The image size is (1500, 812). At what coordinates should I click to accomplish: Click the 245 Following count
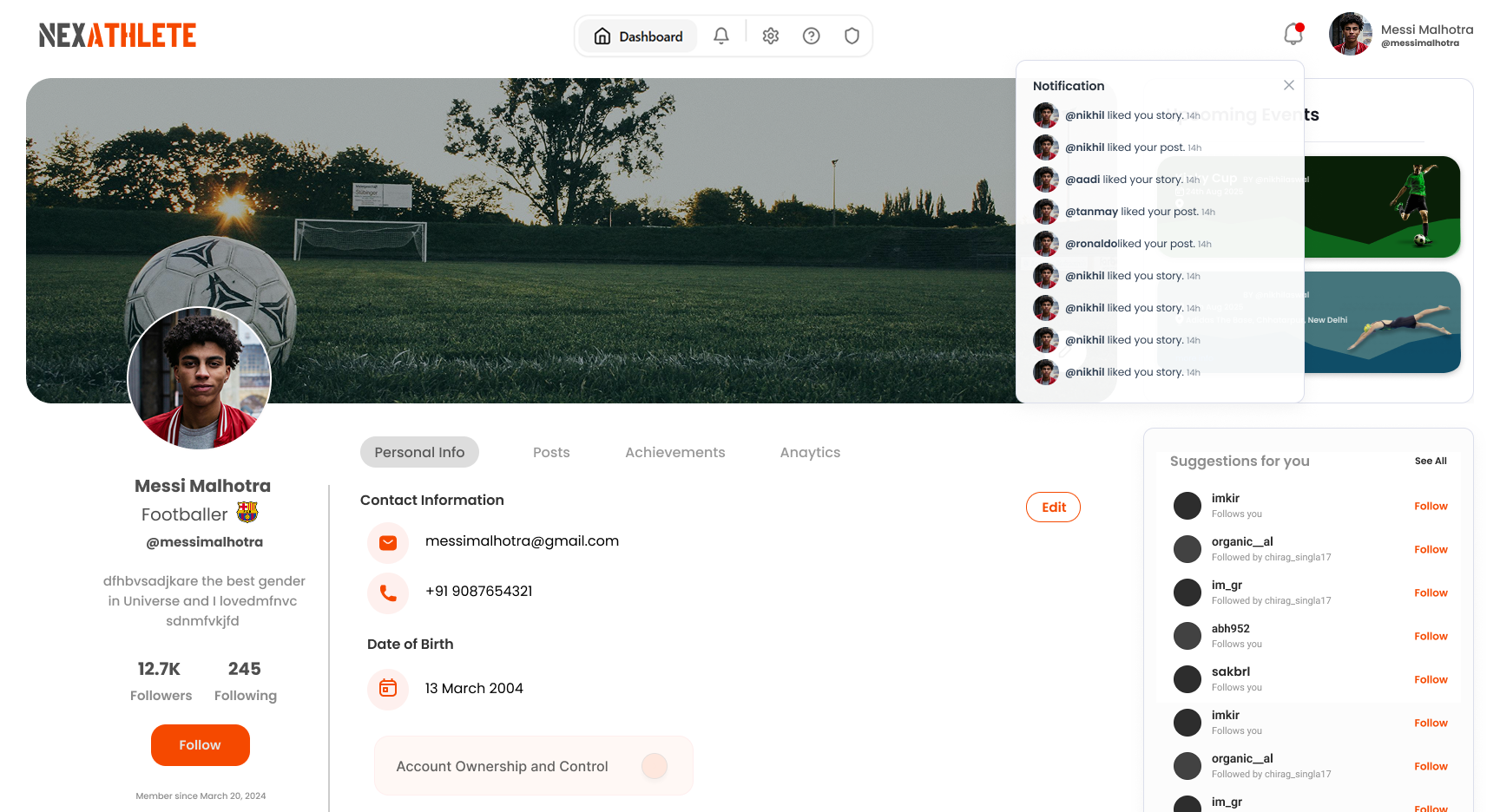pos(245,681)
